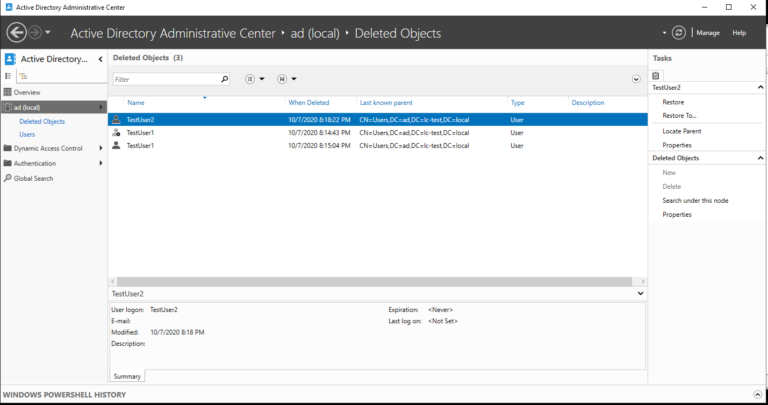Expand Authentication submenu arrow
This screenshot has height=405, width=768.
tap(101, 163)
